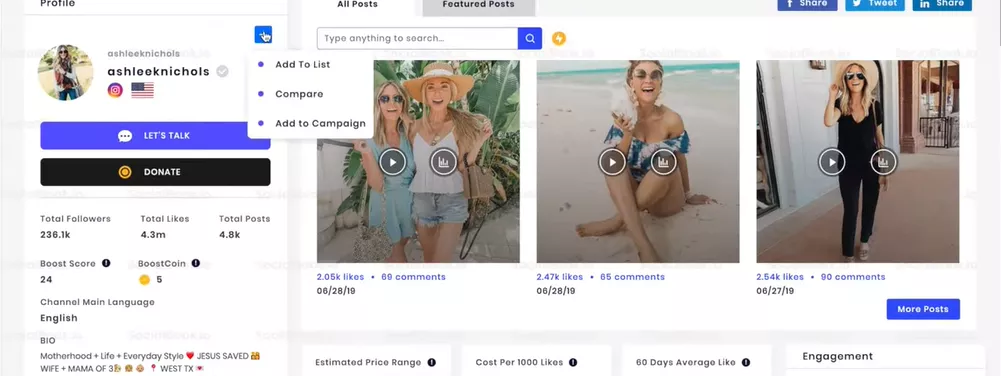Click the 90 comments link

coord(853,277)
